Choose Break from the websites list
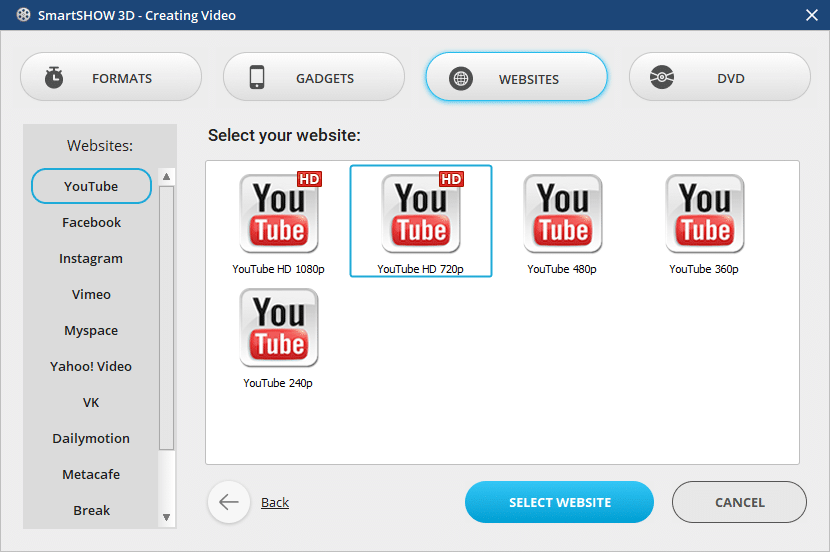 [91, 510]
